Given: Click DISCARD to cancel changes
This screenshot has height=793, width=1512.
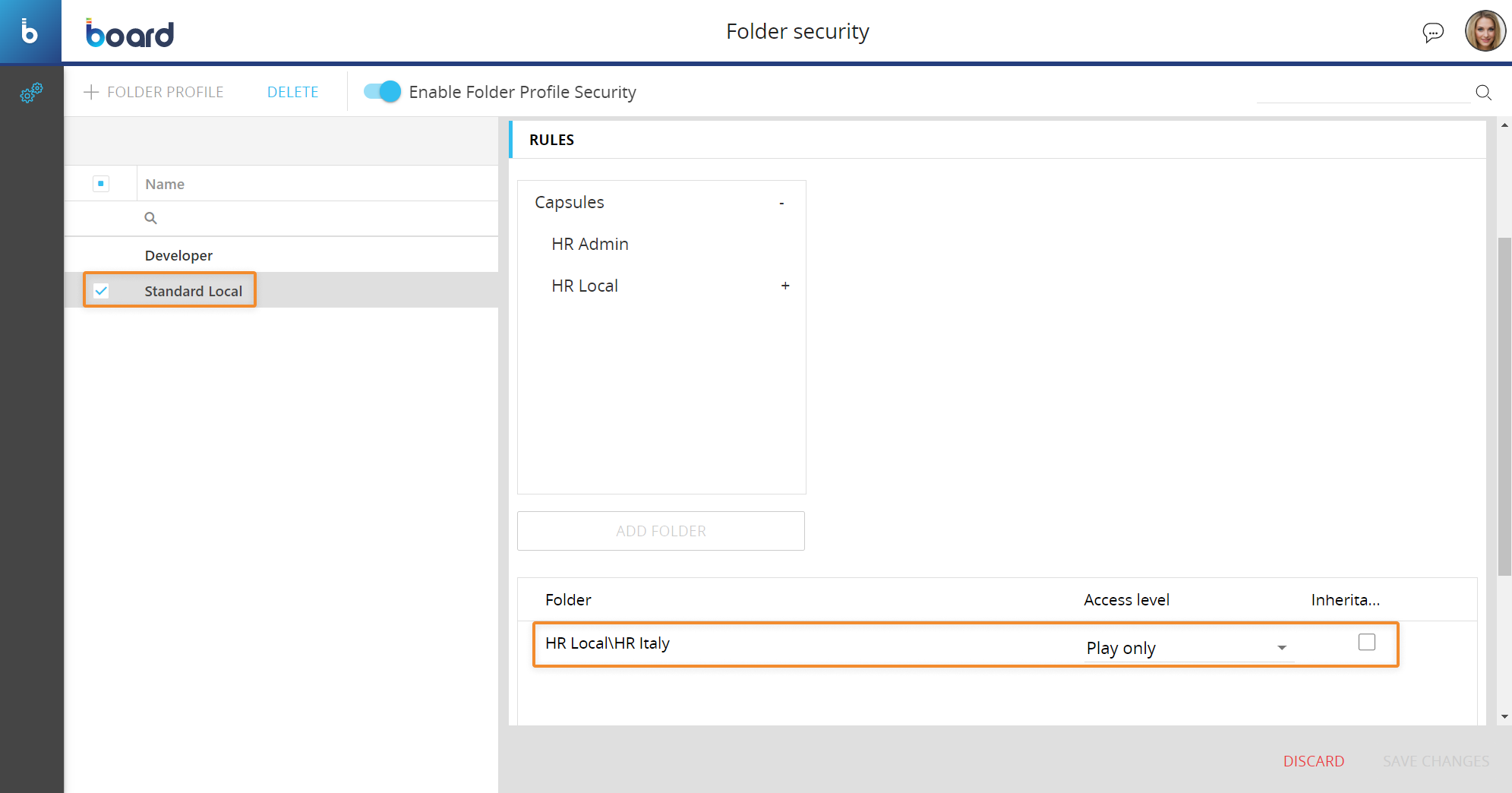Looking at the screenshot, I should (1313, 761).
